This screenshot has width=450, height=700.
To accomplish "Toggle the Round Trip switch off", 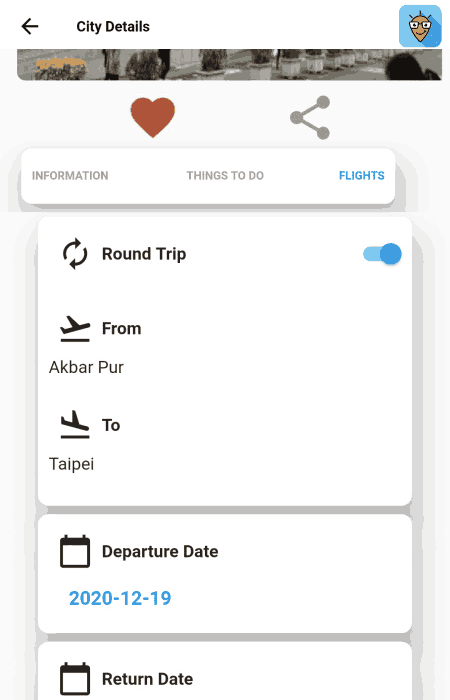I will coord(382,254).
